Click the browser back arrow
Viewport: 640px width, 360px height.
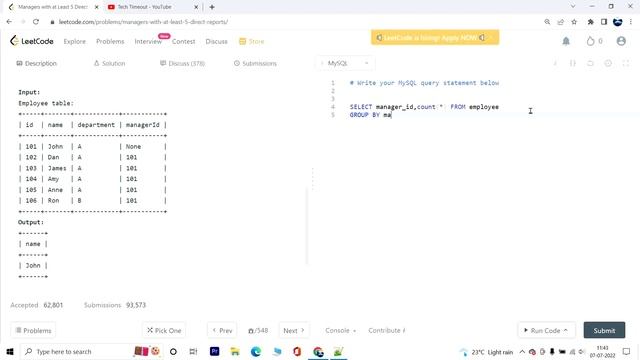[9, 22]
